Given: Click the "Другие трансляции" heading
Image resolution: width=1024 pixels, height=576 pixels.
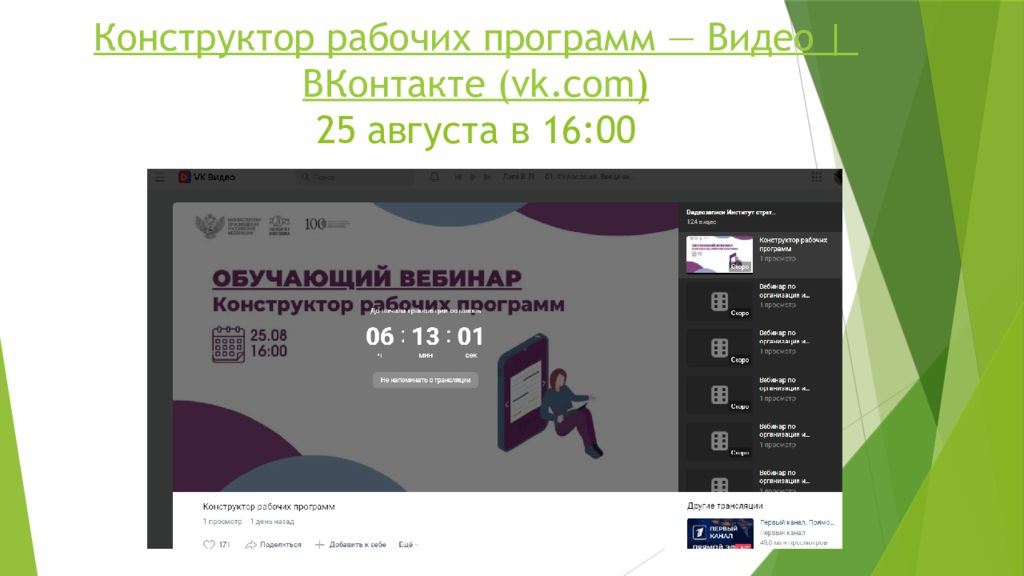Looking at the screenshot, I should tap(724, 505).
